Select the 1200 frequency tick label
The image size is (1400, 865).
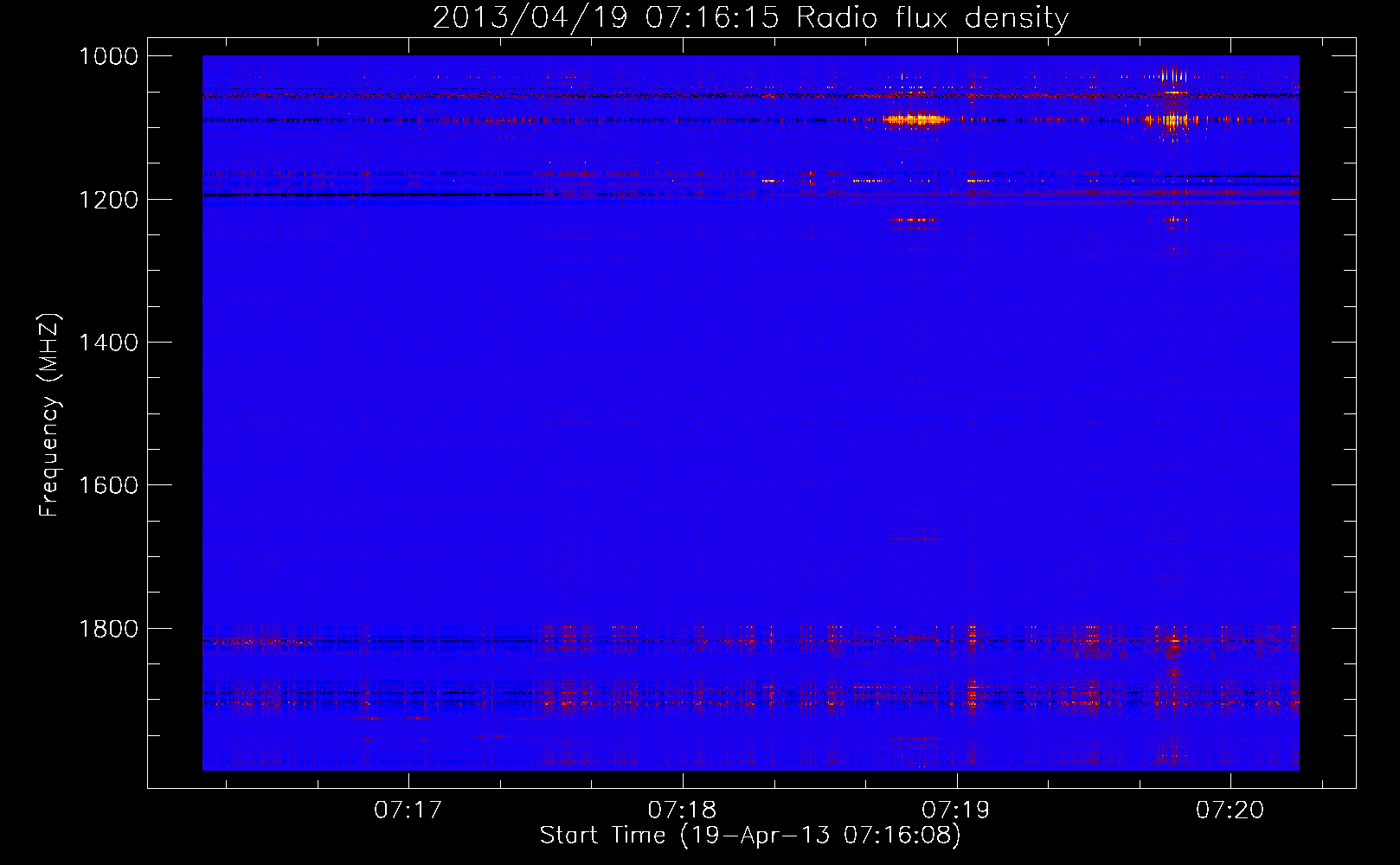(108, 200)
